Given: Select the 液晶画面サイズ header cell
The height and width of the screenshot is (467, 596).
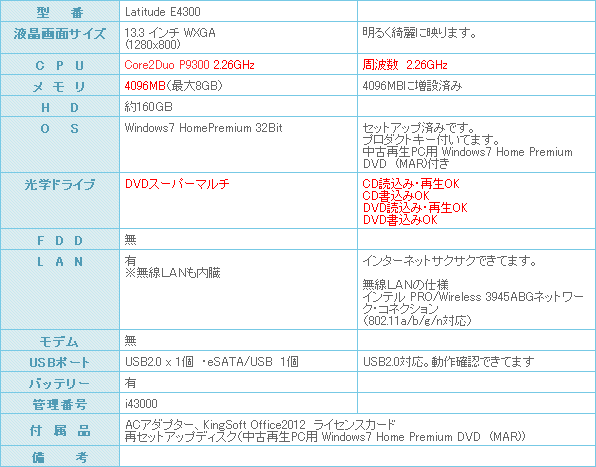Looking at the screenshot, I should tap(60, 38).
